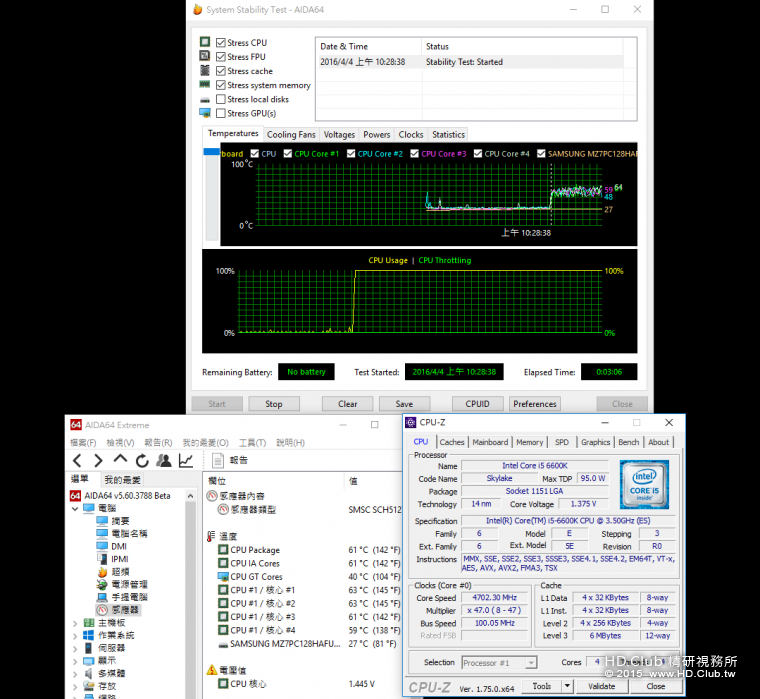Click the Refresh icon in AIDA64 toolbar
Viewport: 760px width, 699px height.
(x=142, y=460)
